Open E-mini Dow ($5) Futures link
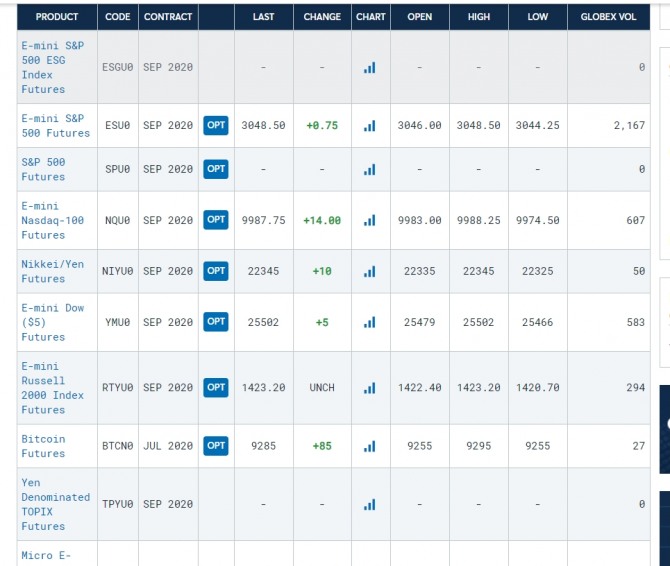The height and width of the screenshot is (566, 670). click(x=53, y=323)
